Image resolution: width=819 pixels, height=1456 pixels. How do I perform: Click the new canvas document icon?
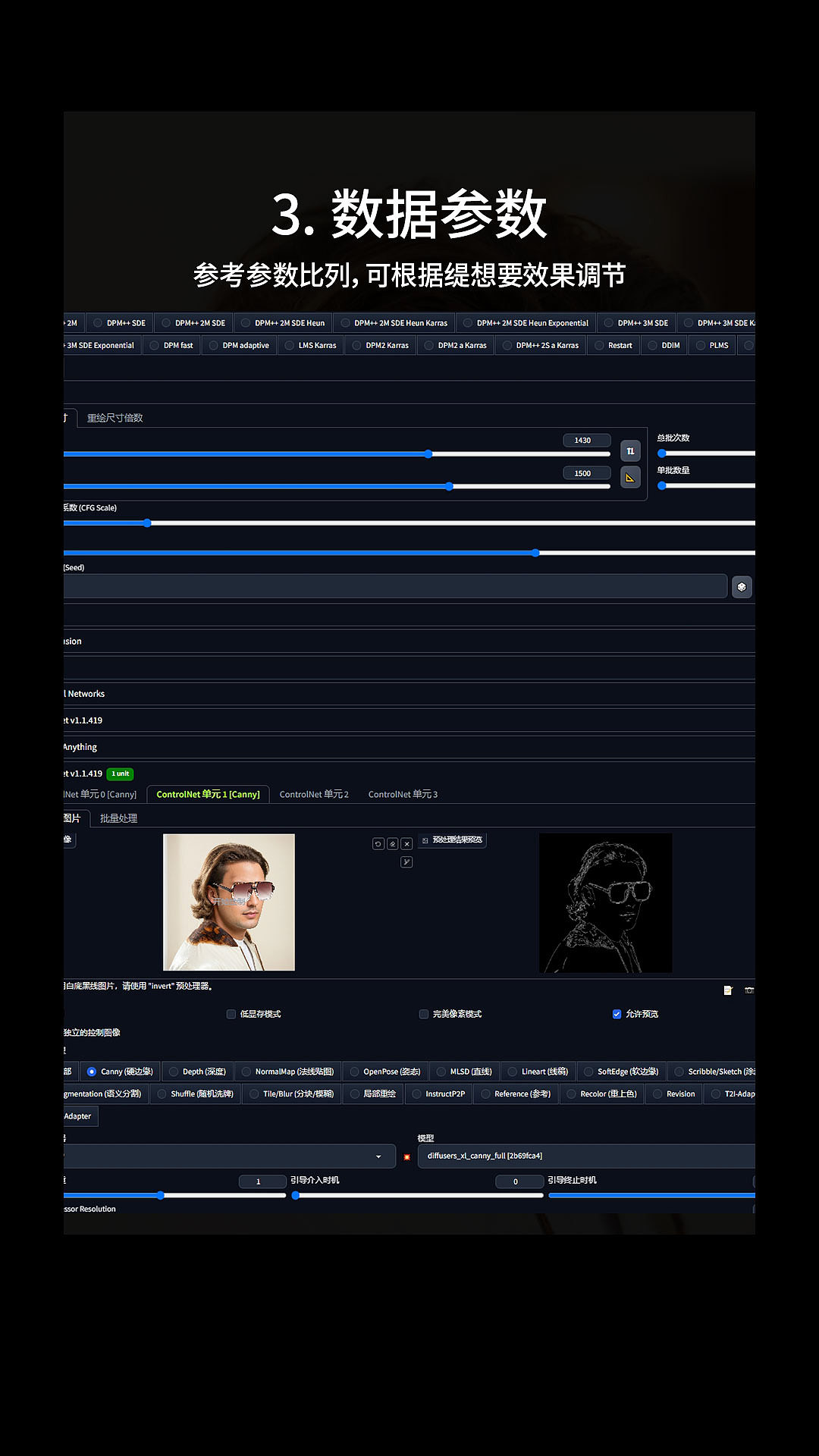[728, 990]
